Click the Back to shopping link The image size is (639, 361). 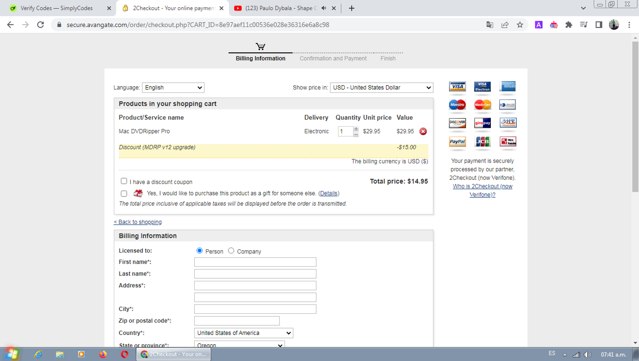pos(138,222)
